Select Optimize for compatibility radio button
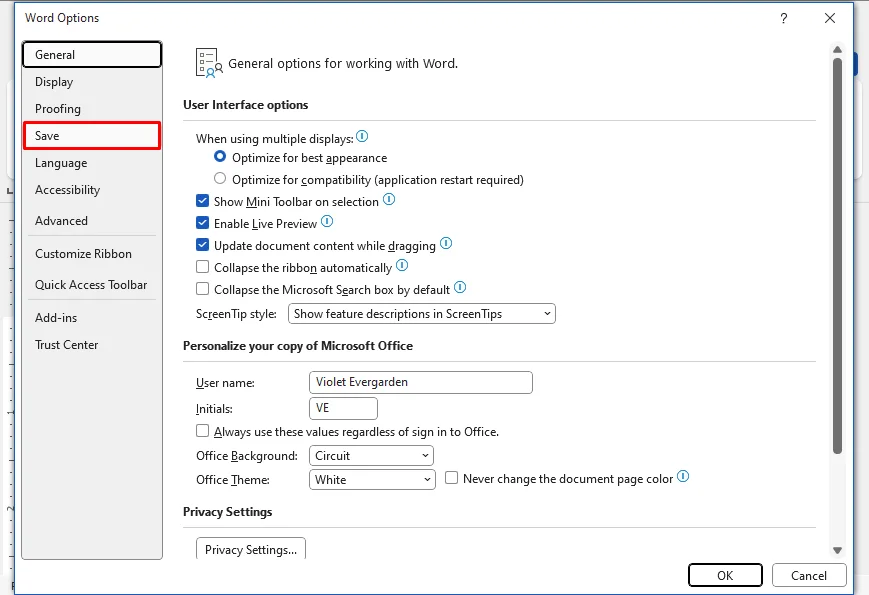 [x=220, y=178]
